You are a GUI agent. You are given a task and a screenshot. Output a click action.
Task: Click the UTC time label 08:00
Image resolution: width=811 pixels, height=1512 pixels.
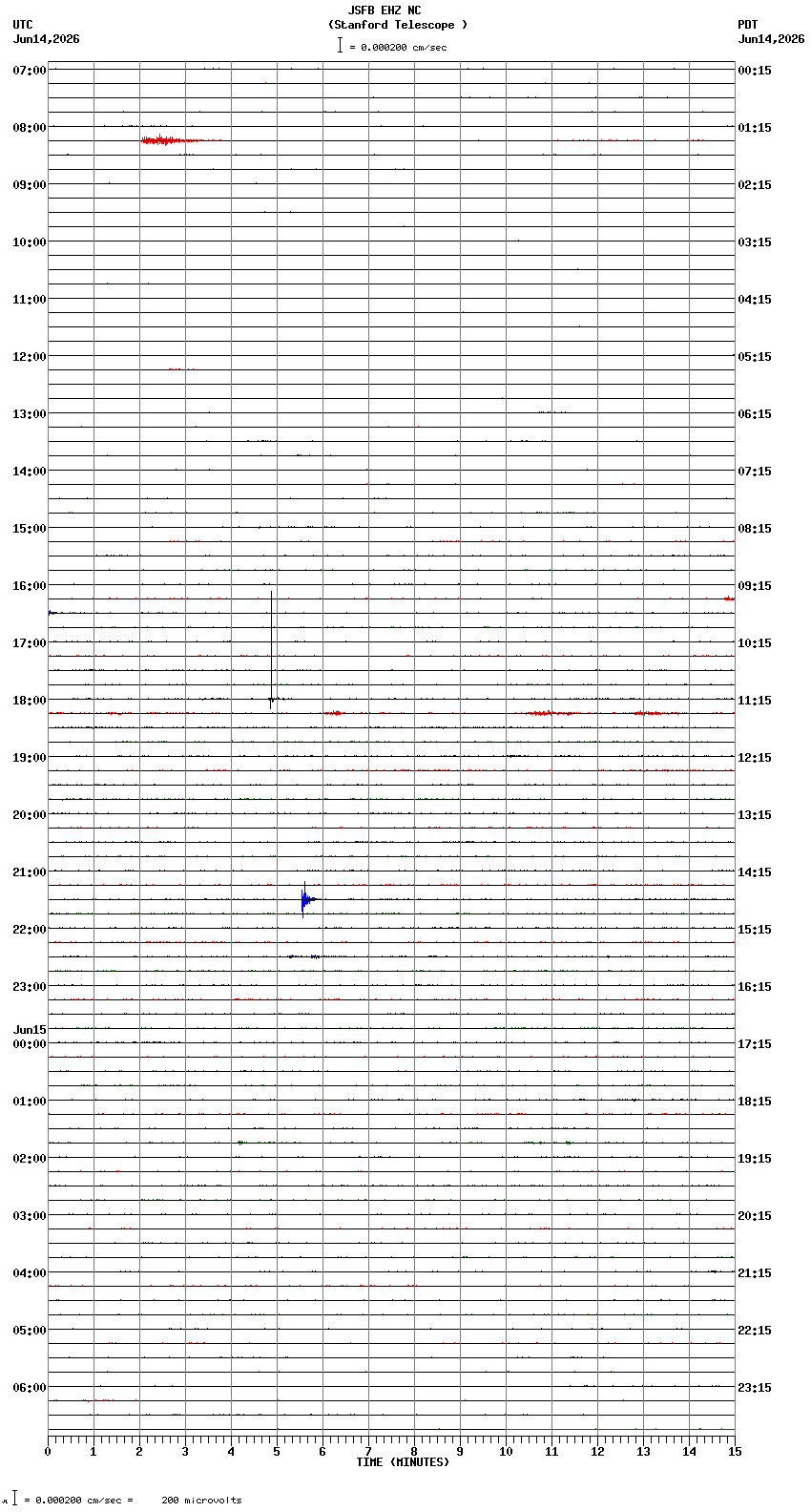click(x=30, y=128)
